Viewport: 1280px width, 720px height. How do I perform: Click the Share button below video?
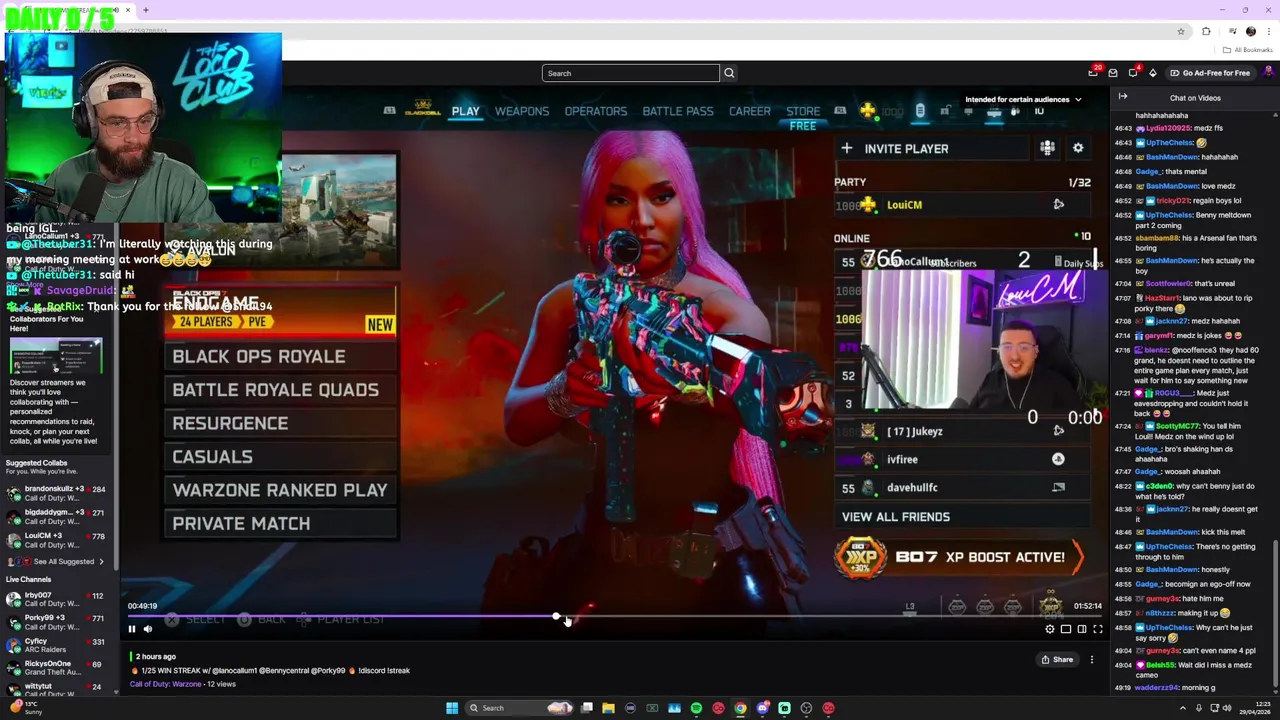coord(1057,659)
